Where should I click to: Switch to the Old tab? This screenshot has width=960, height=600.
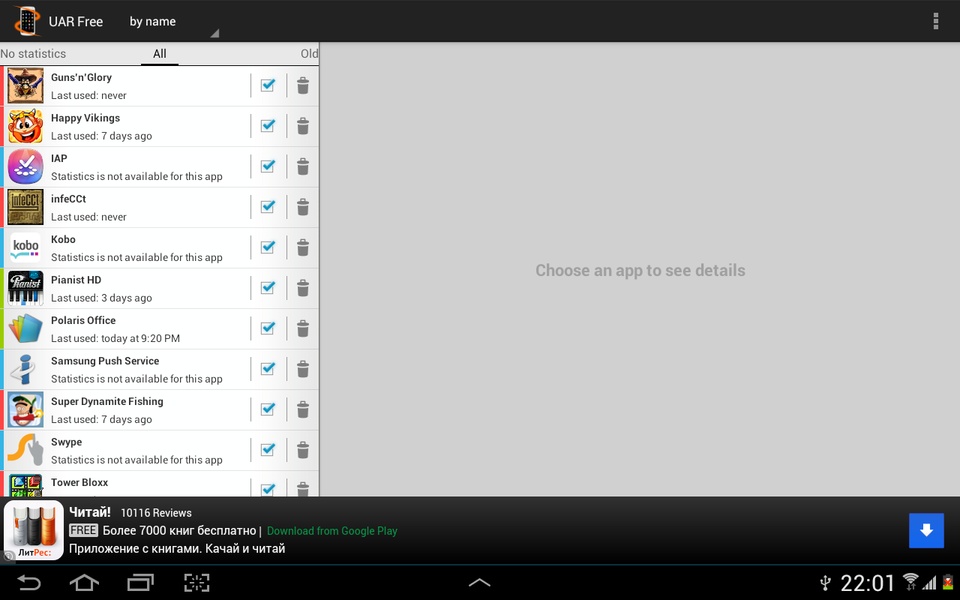coord(309,54)
